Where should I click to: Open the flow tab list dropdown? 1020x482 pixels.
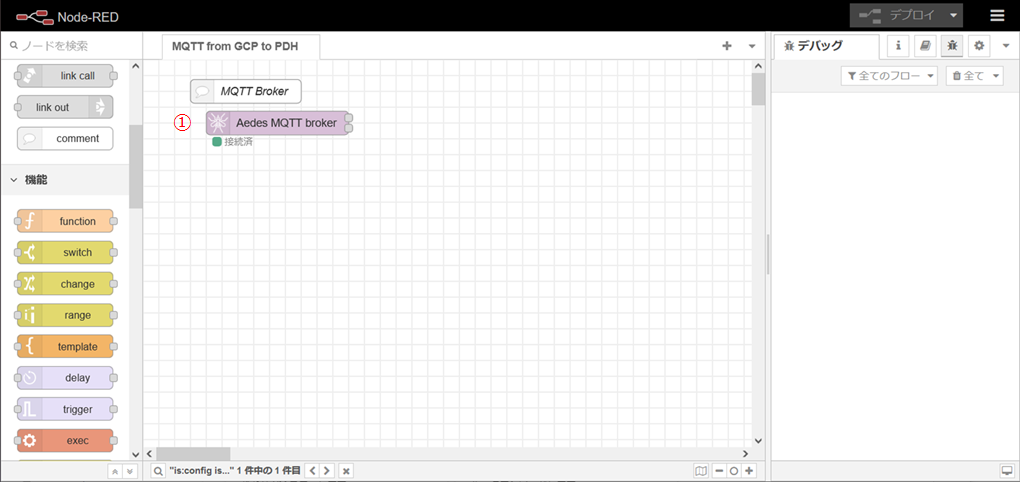click(x=752, y=46)
